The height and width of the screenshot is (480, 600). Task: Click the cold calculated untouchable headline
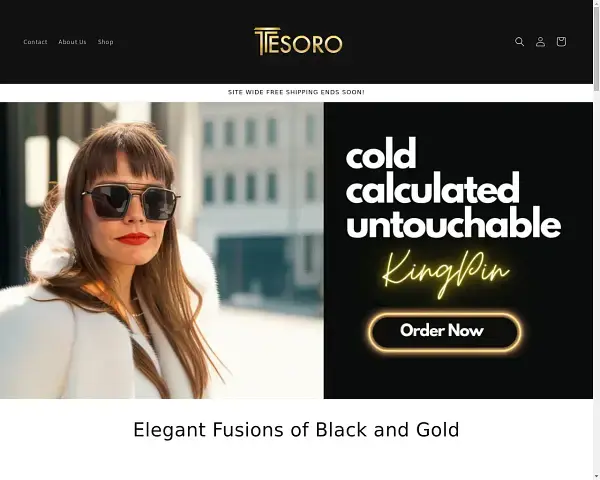pyautogui.click(x=453, y=188)
